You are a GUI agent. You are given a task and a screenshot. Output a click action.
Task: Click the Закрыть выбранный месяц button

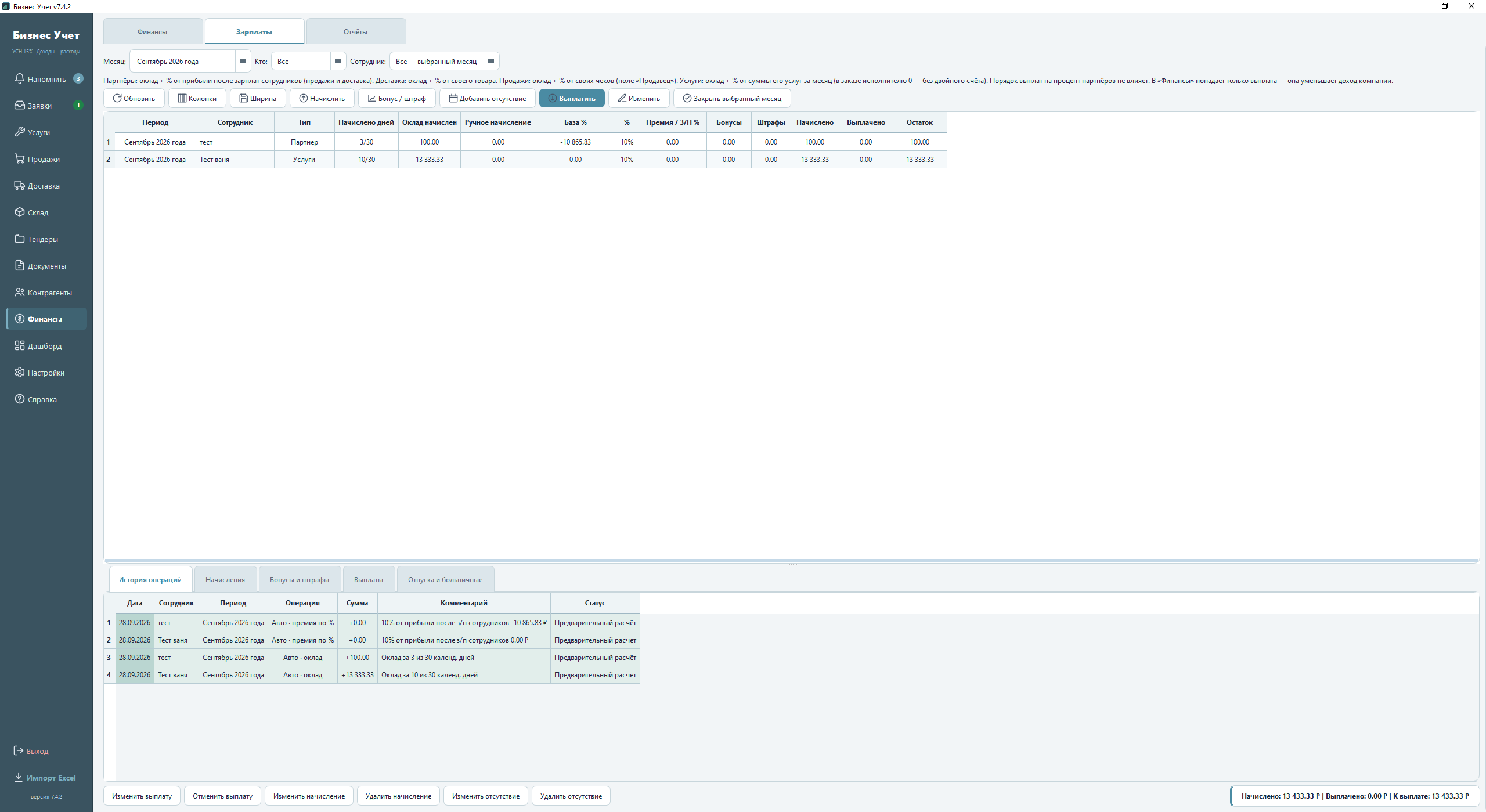pos(732,98)
